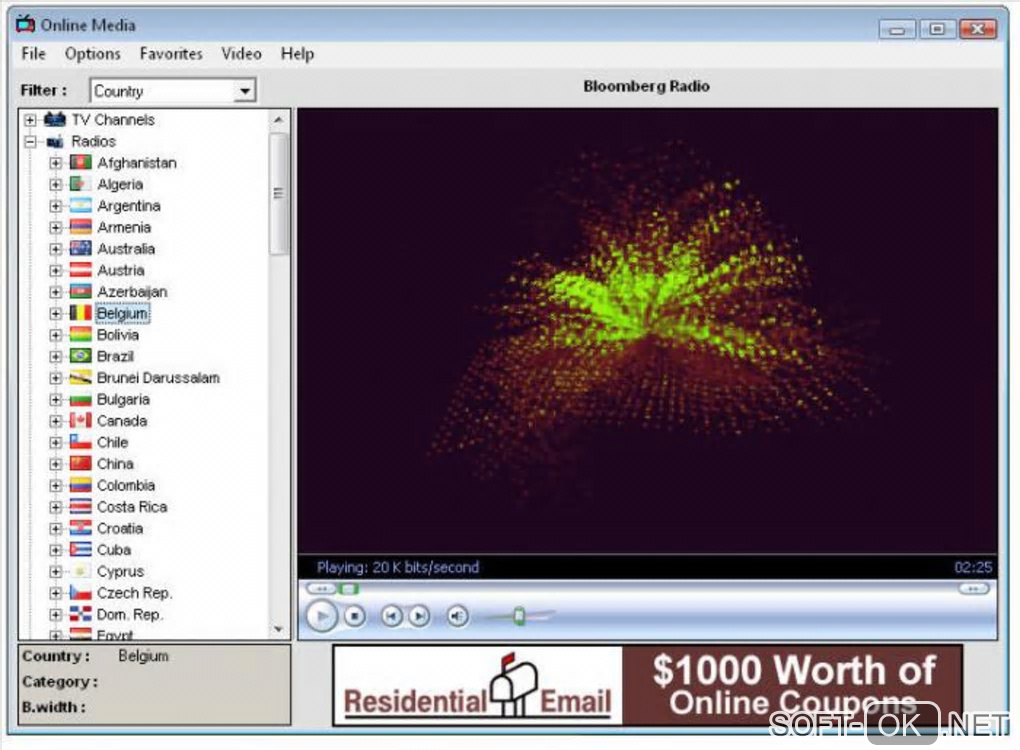Viewport: 1020px width, 750px height.
Task: Expand the Algeria tree node
Action: (56, 184)
